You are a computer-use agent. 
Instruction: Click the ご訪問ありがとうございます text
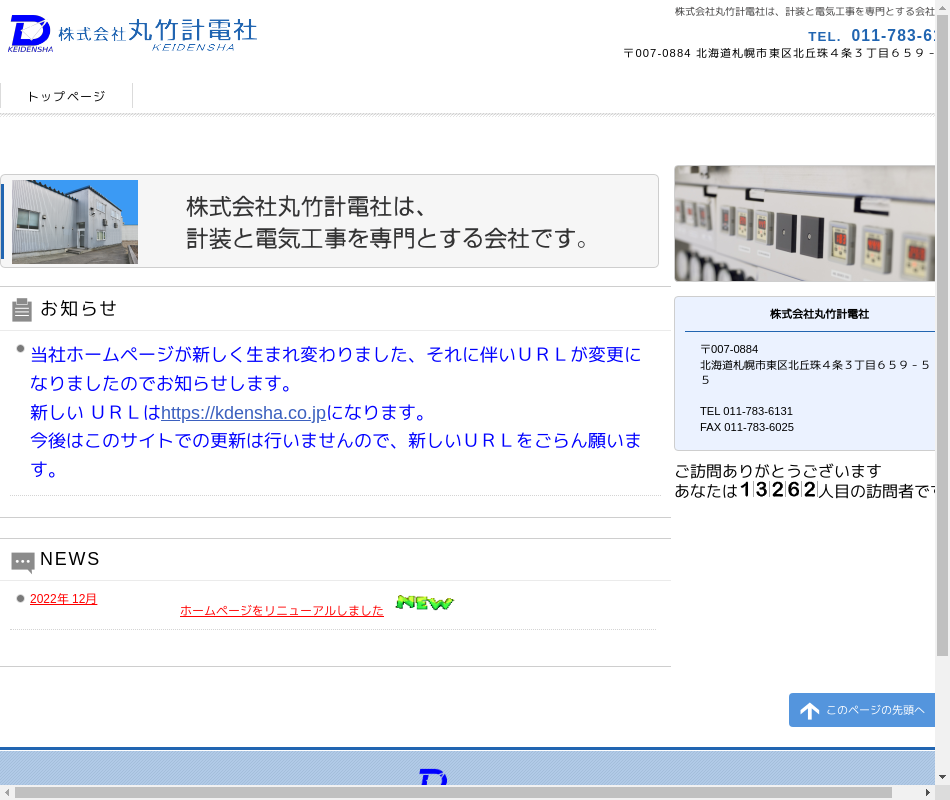click(x=778, y=471)
